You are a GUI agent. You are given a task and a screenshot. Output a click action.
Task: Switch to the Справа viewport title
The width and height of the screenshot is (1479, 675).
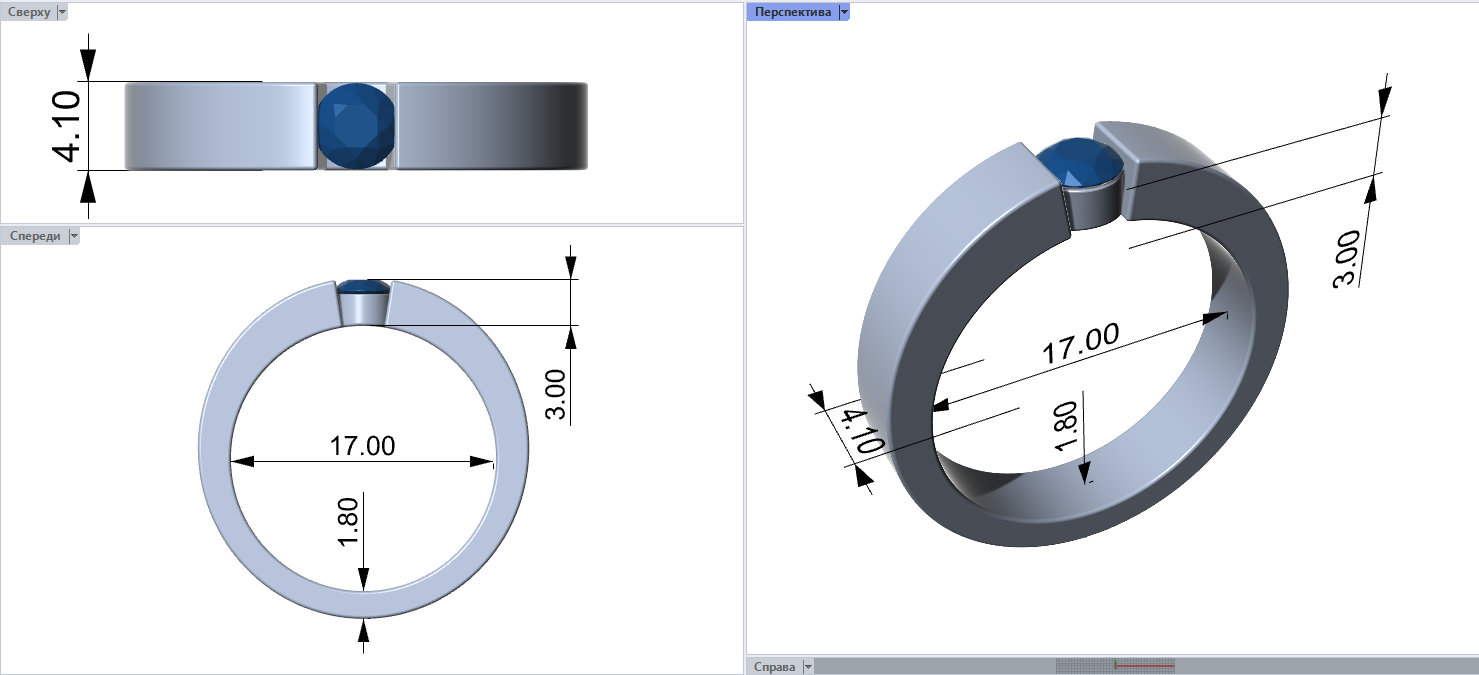tap(775, 666)
